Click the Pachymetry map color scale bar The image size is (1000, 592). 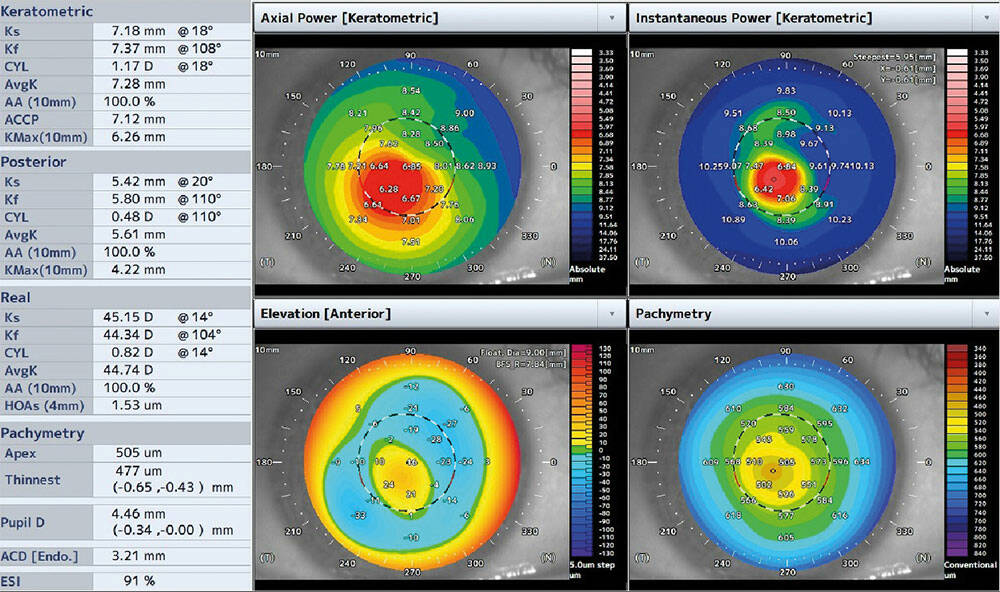[954, 450]
